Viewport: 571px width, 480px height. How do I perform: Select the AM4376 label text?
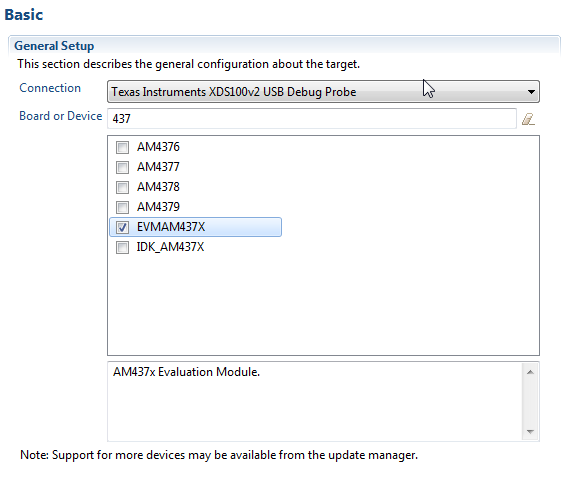tap(158, 147)
